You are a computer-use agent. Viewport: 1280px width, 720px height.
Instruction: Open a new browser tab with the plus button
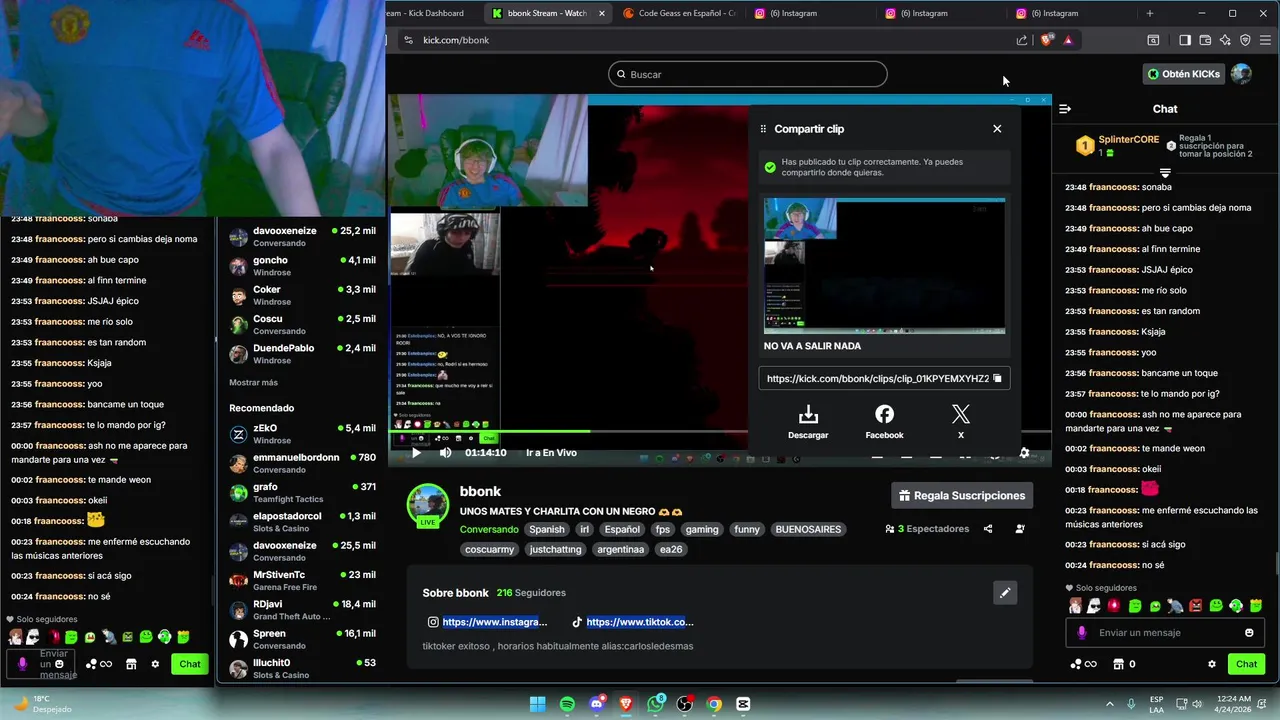click(x=1150, y=13)
